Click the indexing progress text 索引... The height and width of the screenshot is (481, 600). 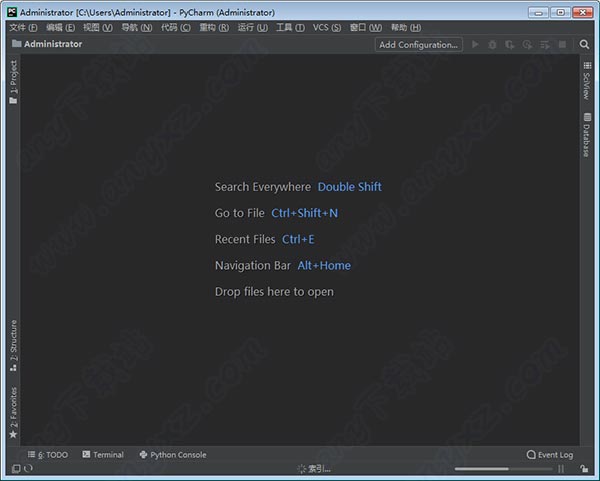tap(320, 469)
